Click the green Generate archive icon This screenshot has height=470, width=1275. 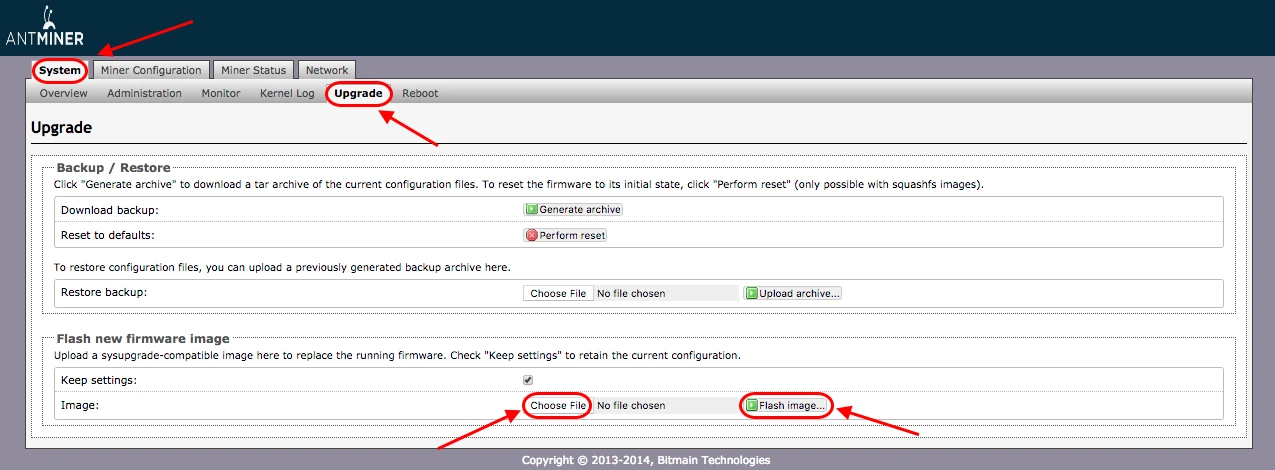[531, 210]
